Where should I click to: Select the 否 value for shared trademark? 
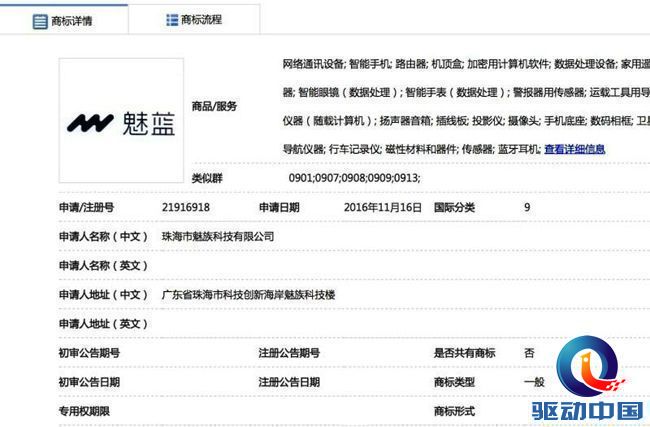(x=529, y=353)
